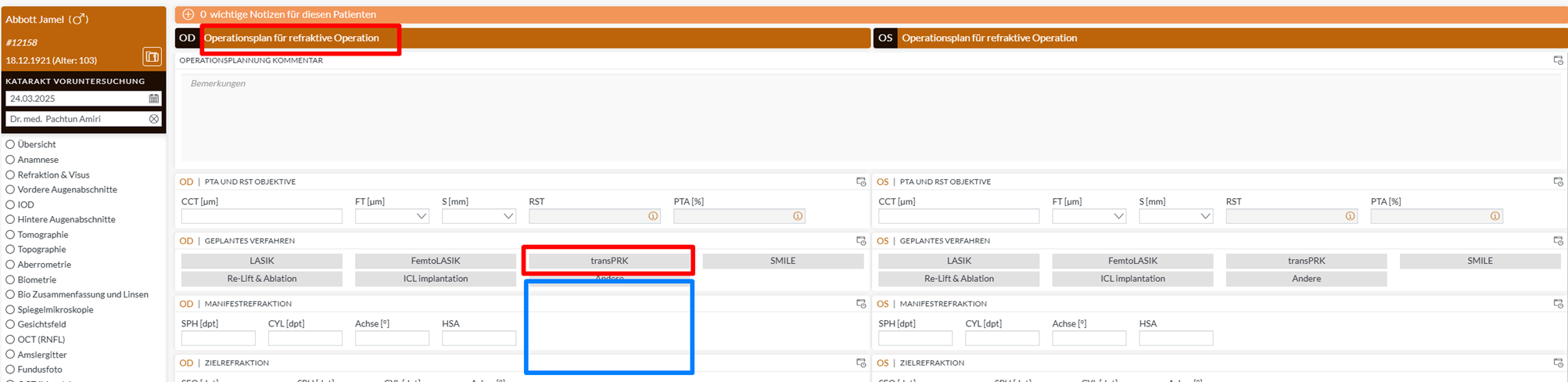This screenshot has height=382, width=1568.
Task: Clear the doctor field Dr. med. Pachtun Amiri
Action: click(x=154, y=119)
